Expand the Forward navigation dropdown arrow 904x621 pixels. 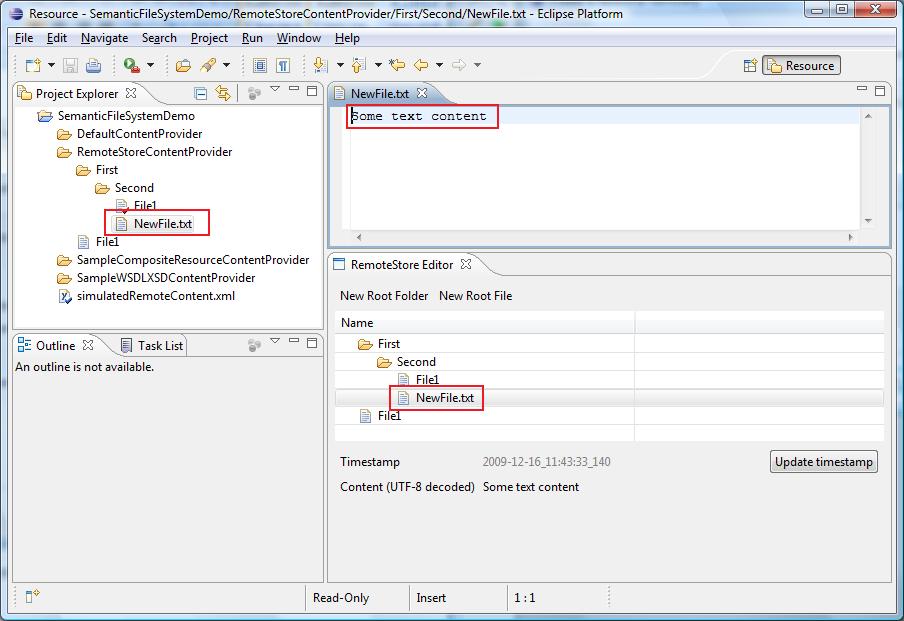click(x=478, y=65)
